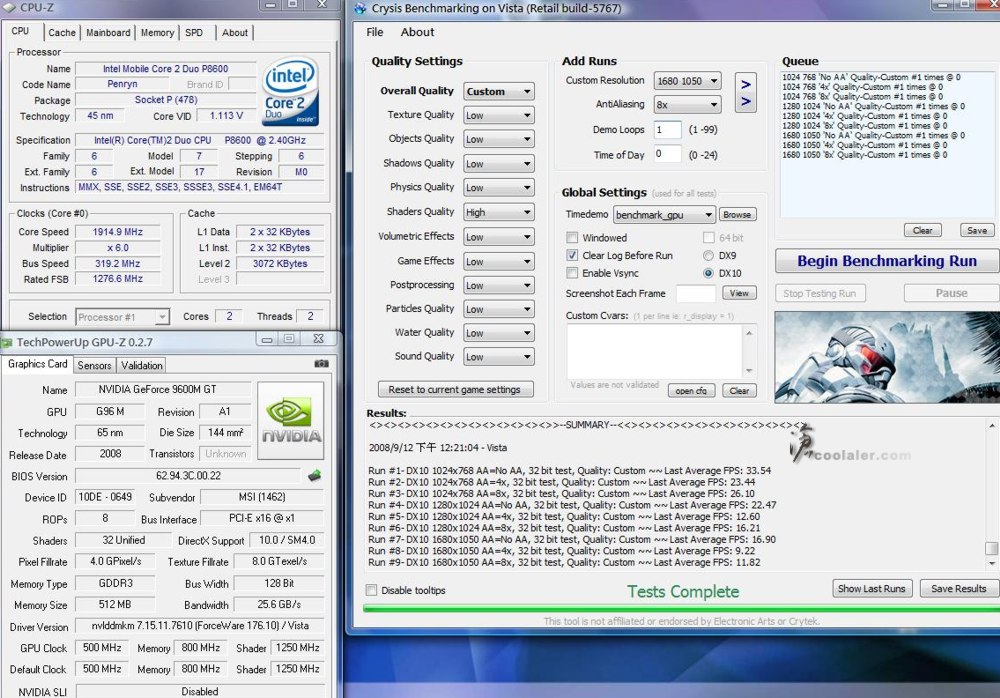The width and height of the screenshot is (1000, 698).
Task: Select the queue entry 1680 1050 '8x'
Action: [x=864, y=155]
